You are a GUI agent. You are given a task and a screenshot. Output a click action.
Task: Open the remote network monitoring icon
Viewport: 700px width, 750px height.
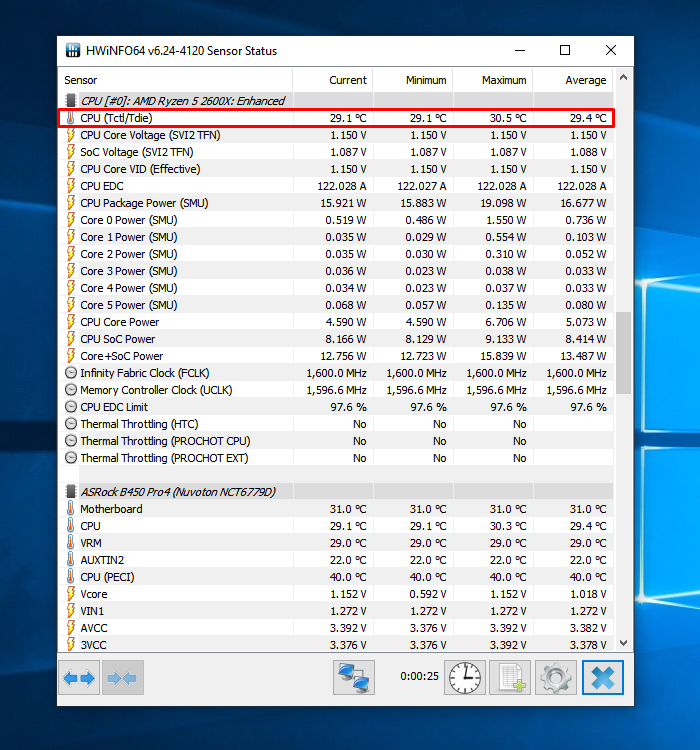[x=353, y=678]
